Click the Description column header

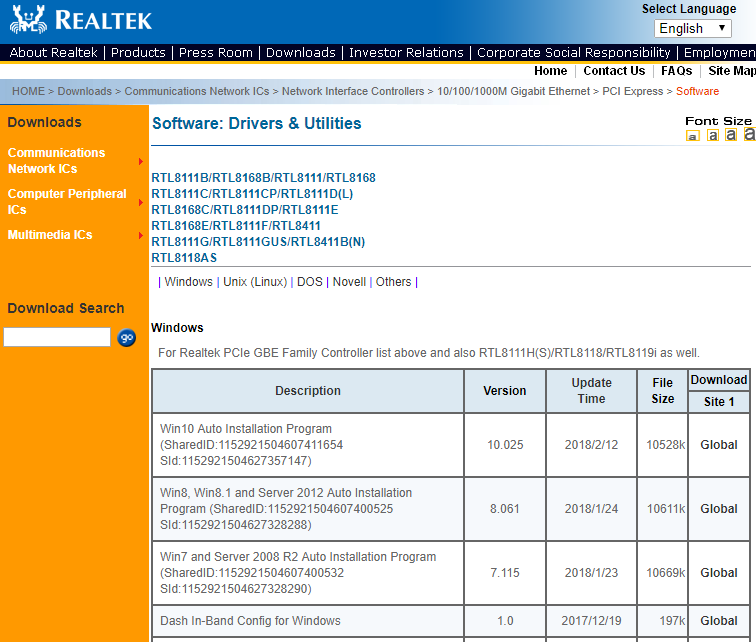[308, 391]
